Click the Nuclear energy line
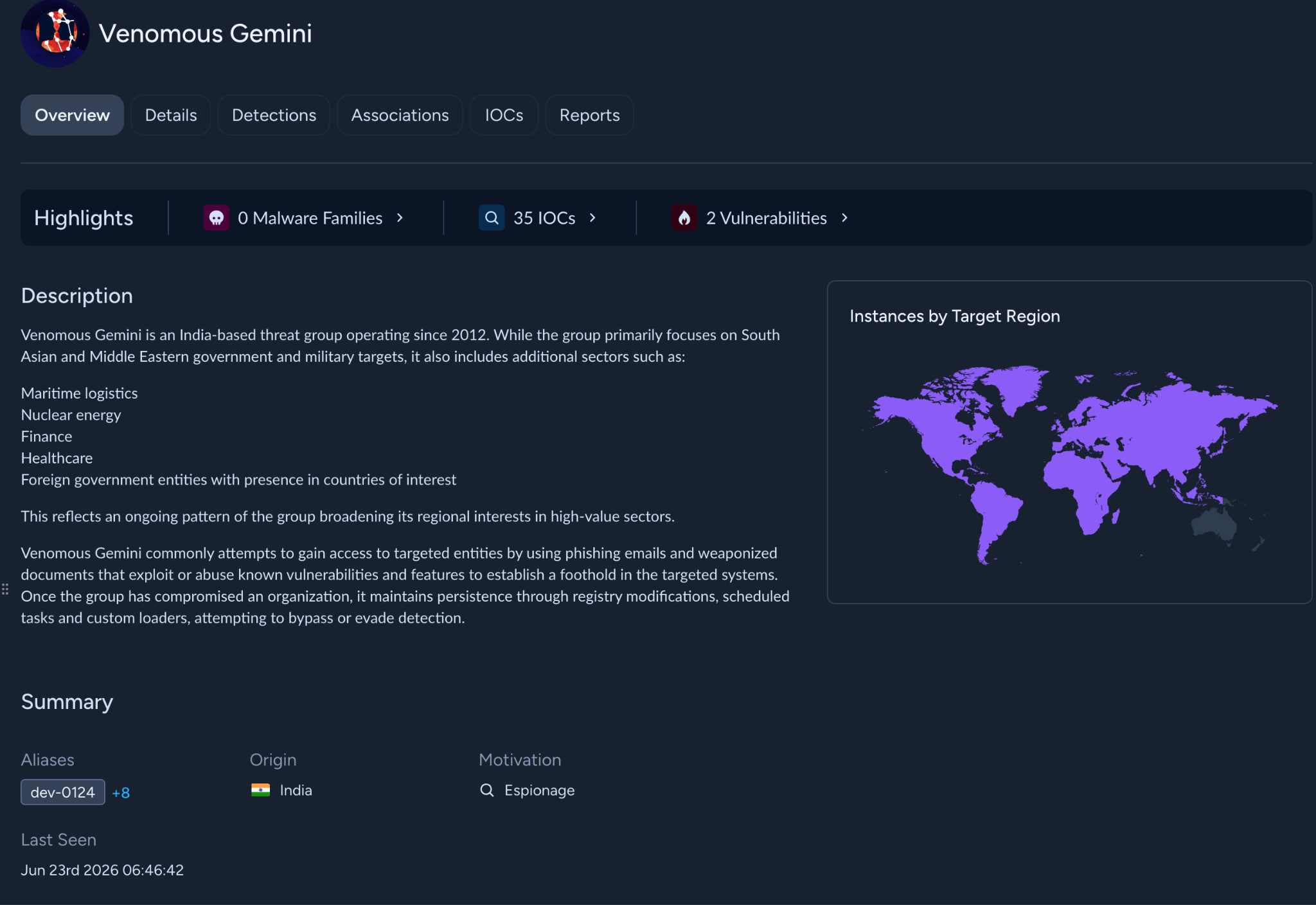 (x=71, y=415)
